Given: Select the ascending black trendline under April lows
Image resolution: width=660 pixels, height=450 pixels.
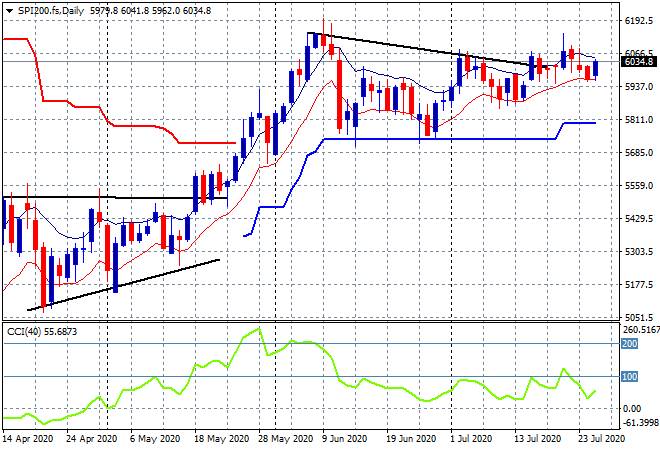Looking at the screenshot, I should pos(126,284).
